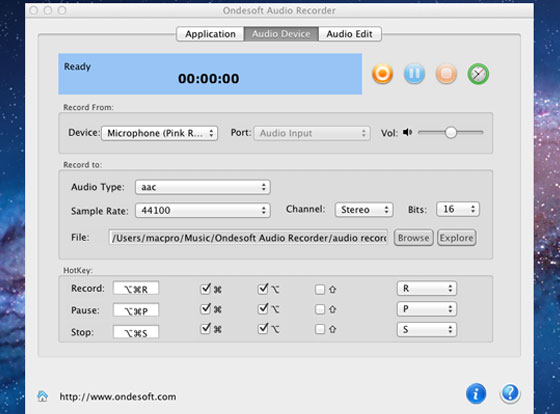Open the Record key dropdown showing R
560x414 pixels.
(x=427, y=289)
